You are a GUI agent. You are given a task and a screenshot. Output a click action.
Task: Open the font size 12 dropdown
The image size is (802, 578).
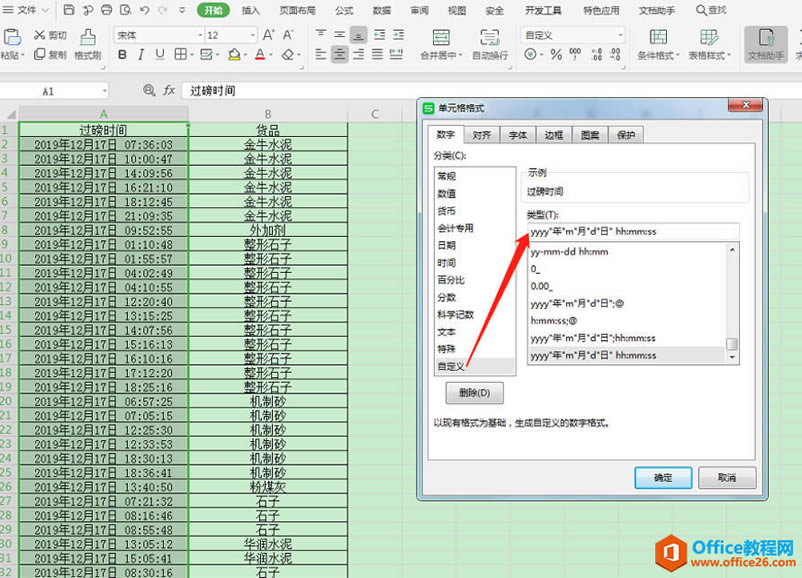(253, 35)
